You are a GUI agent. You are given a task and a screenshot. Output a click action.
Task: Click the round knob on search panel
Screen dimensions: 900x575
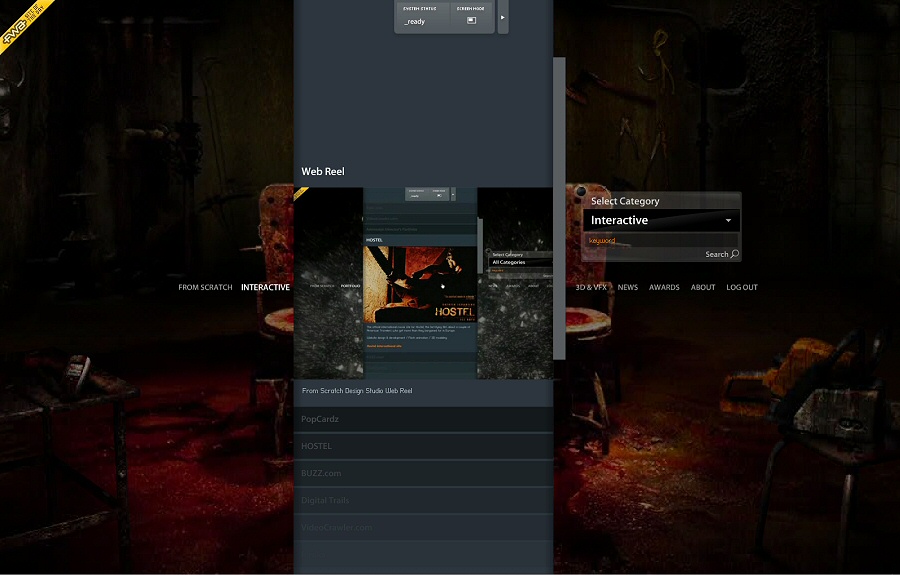pyautogui.click(x=580, y=192)
